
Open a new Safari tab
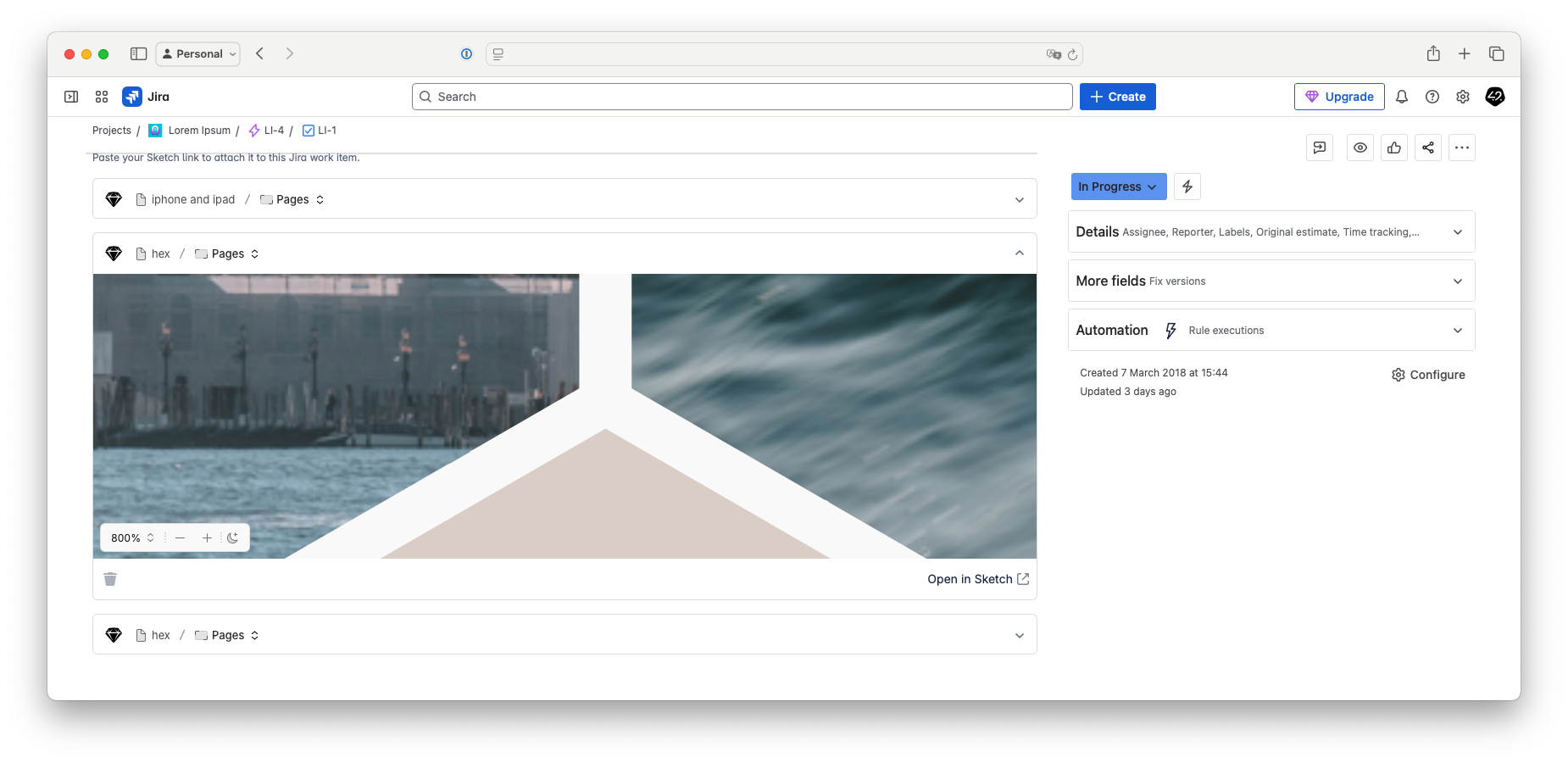tap(1464, 53)
